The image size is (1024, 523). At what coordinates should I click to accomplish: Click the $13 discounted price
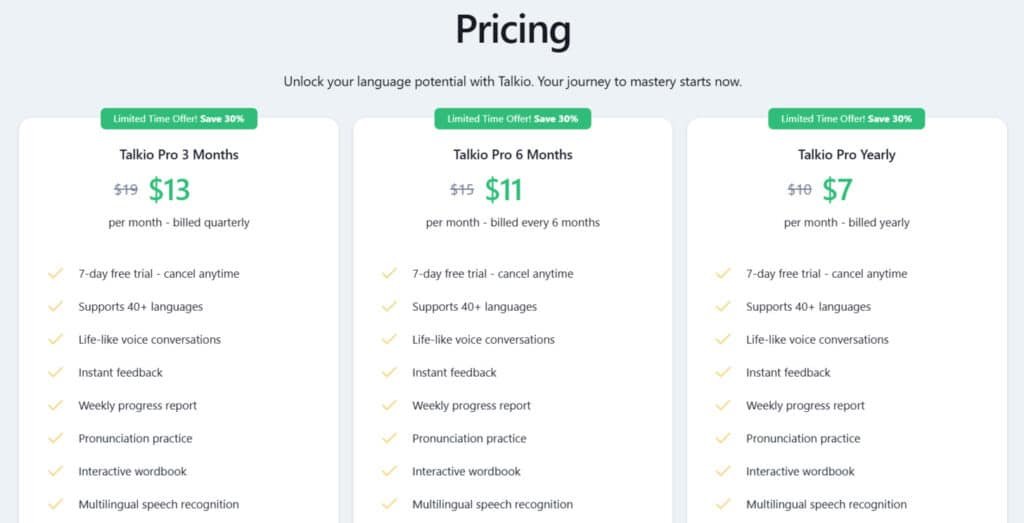click(169, 189)
